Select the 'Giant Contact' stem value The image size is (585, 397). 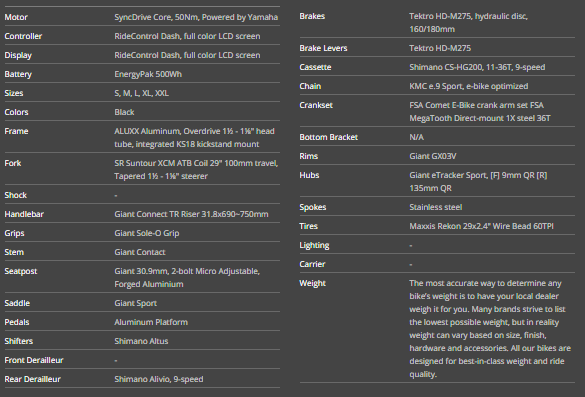(140, 252)
